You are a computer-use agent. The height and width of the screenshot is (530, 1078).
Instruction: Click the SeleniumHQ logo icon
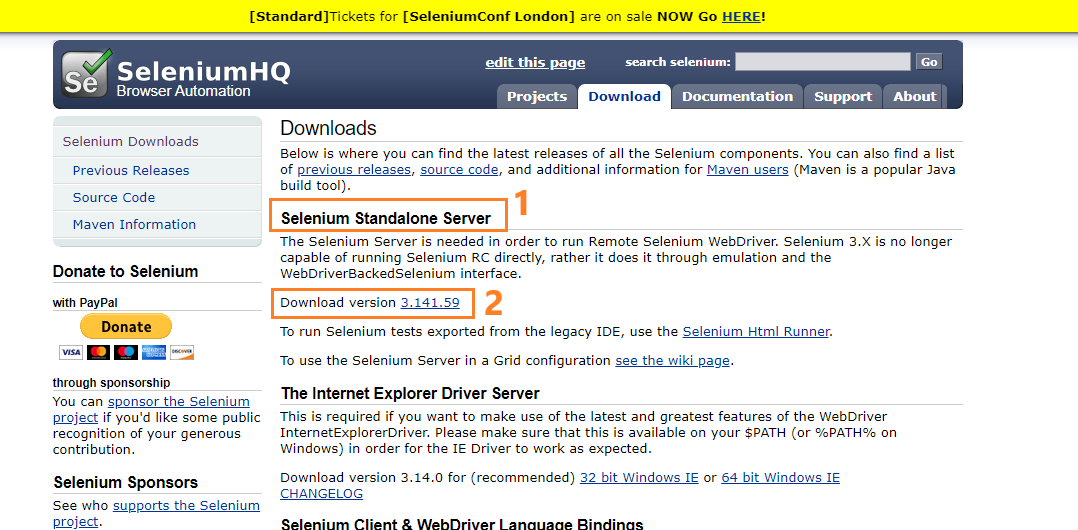(x=86, y=74)
